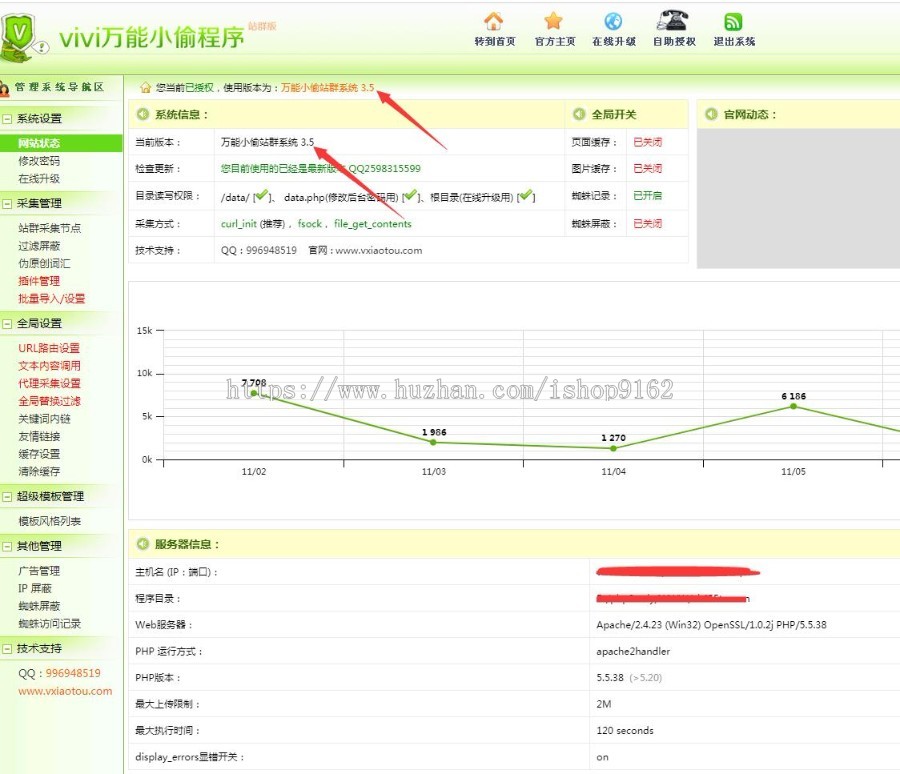This screenshot has width=900, height=774.
Task: Click 清除缓存 in sidebar
Action: tap(39, 471)
